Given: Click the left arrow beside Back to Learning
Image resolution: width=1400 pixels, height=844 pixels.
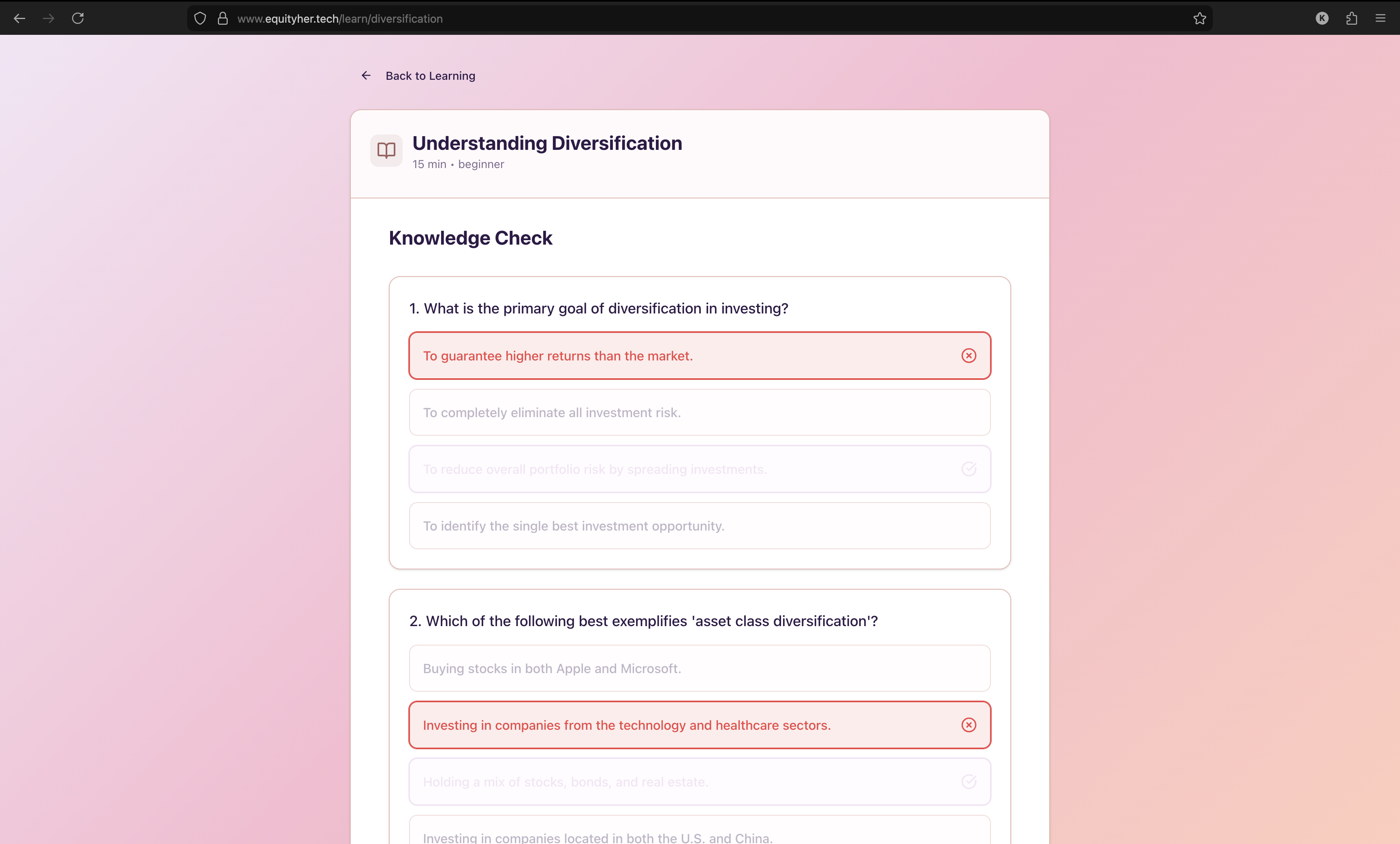Looking at the screenshot, I should pos(366,76).
